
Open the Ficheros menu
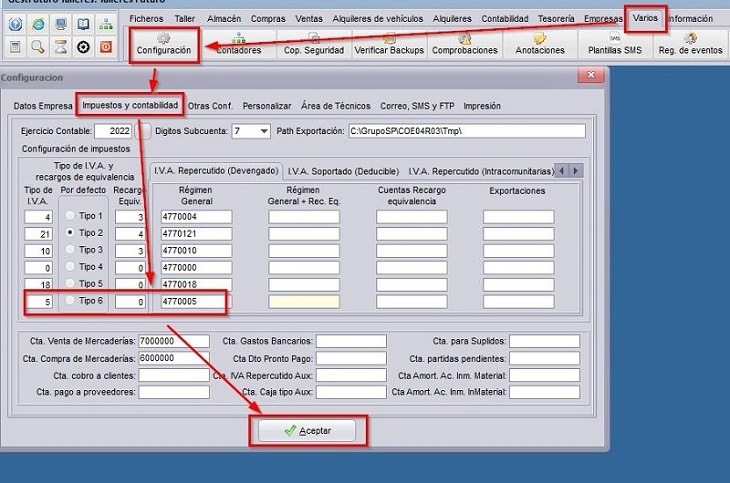point(146,19)
